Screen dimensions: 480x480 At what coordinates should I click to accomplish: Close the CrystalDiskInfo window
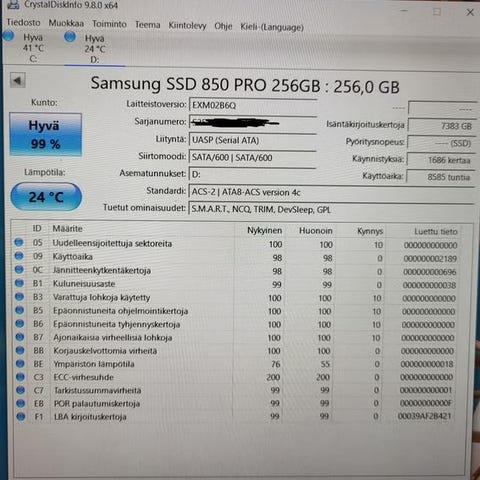coord(470,12)
